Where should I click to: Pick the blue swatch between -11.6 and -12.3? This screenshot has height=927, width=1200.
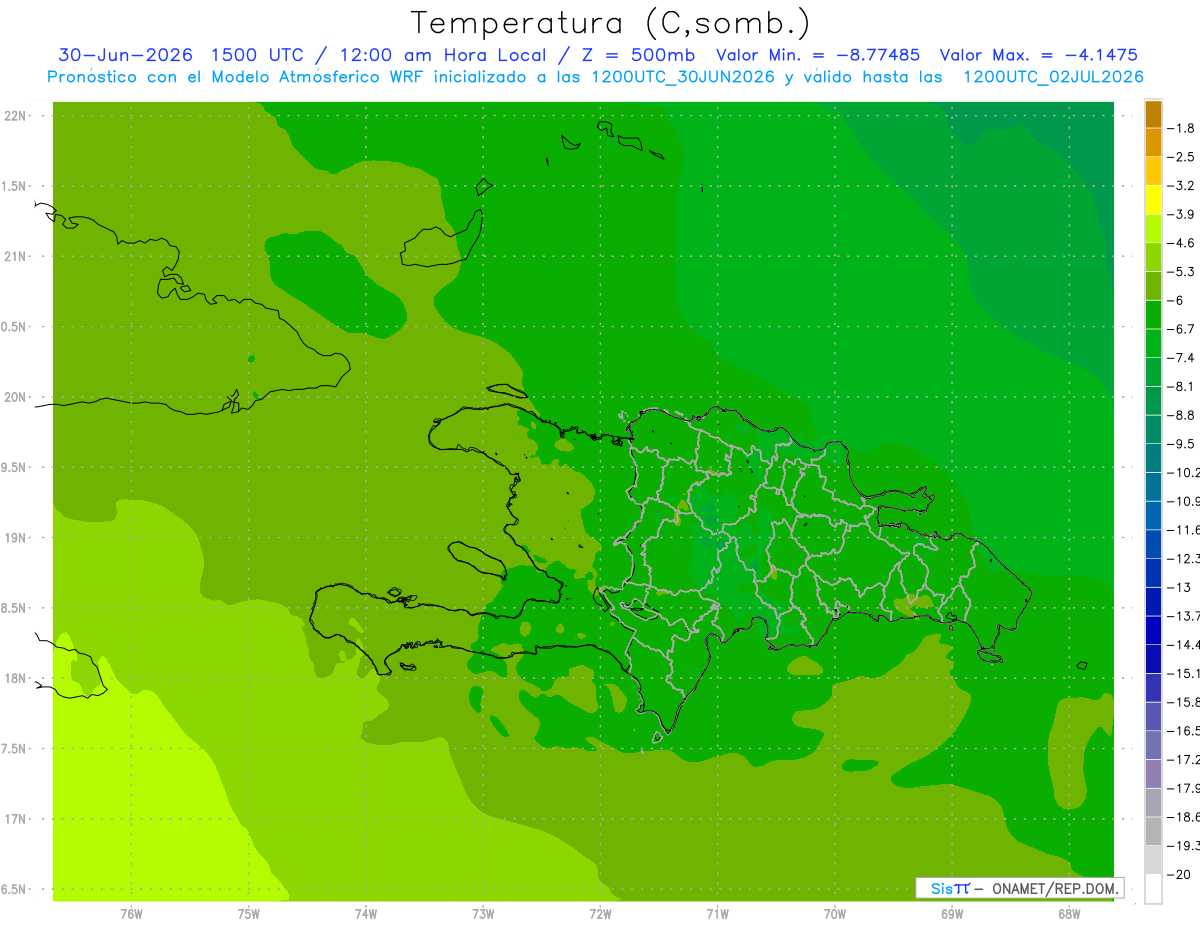point(1153,544)
